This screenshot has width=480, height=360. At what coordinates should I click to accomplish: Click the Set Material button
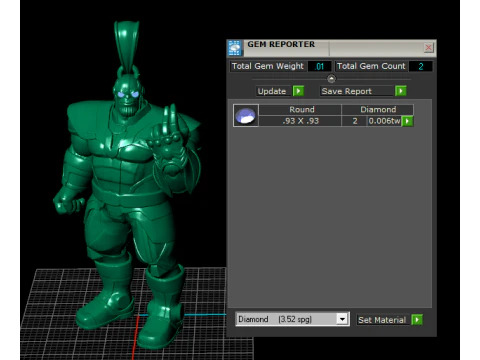pos(383,320)
